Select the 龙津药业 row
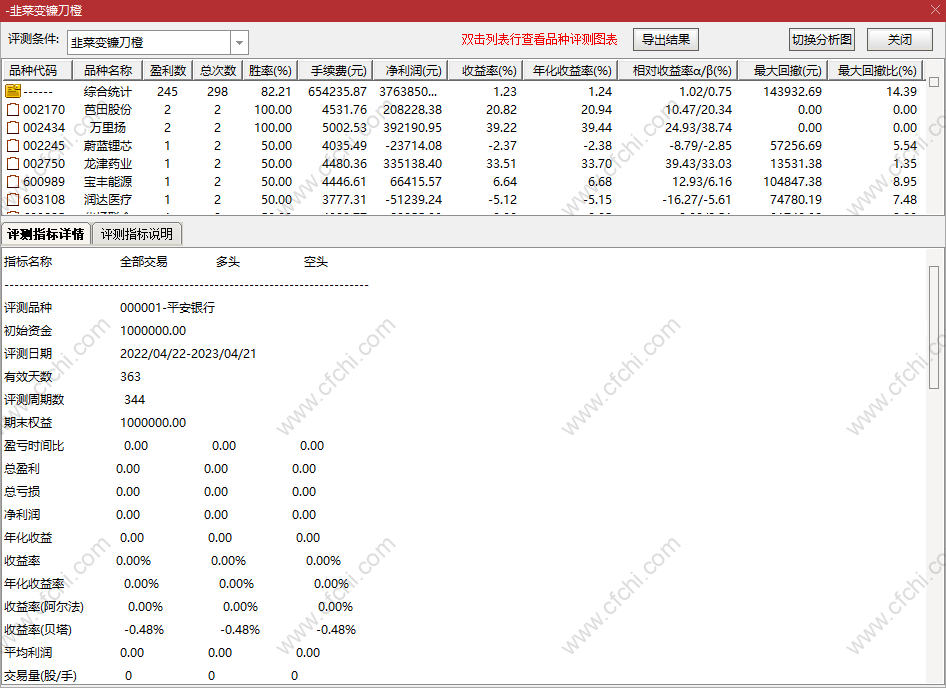 click(463, 164)
